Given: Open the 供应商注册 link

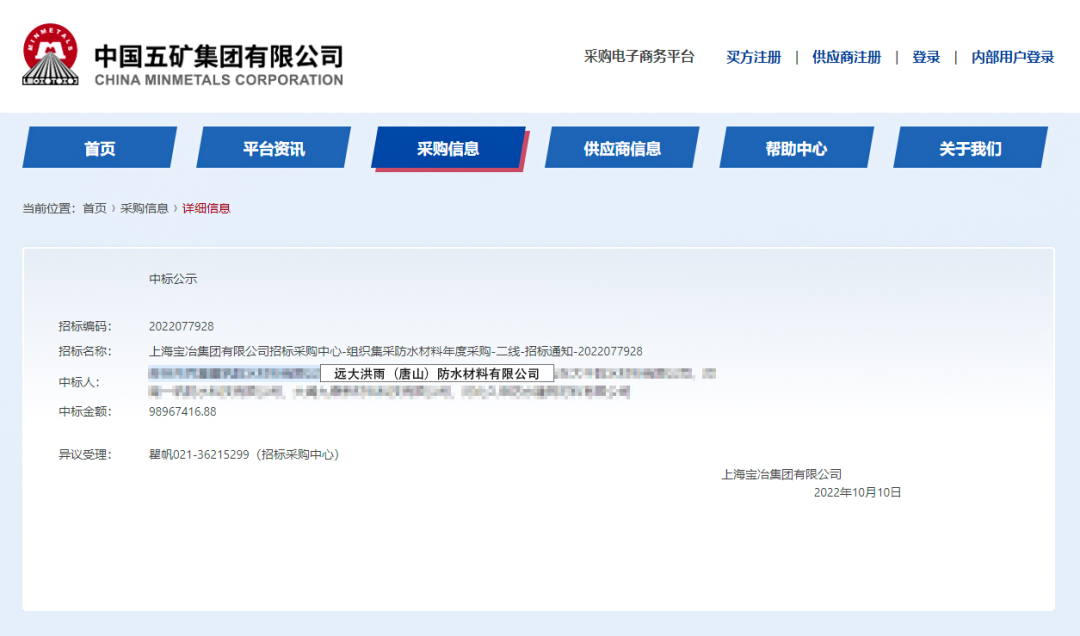Looking at the screenshot, I should coord(847,57).
